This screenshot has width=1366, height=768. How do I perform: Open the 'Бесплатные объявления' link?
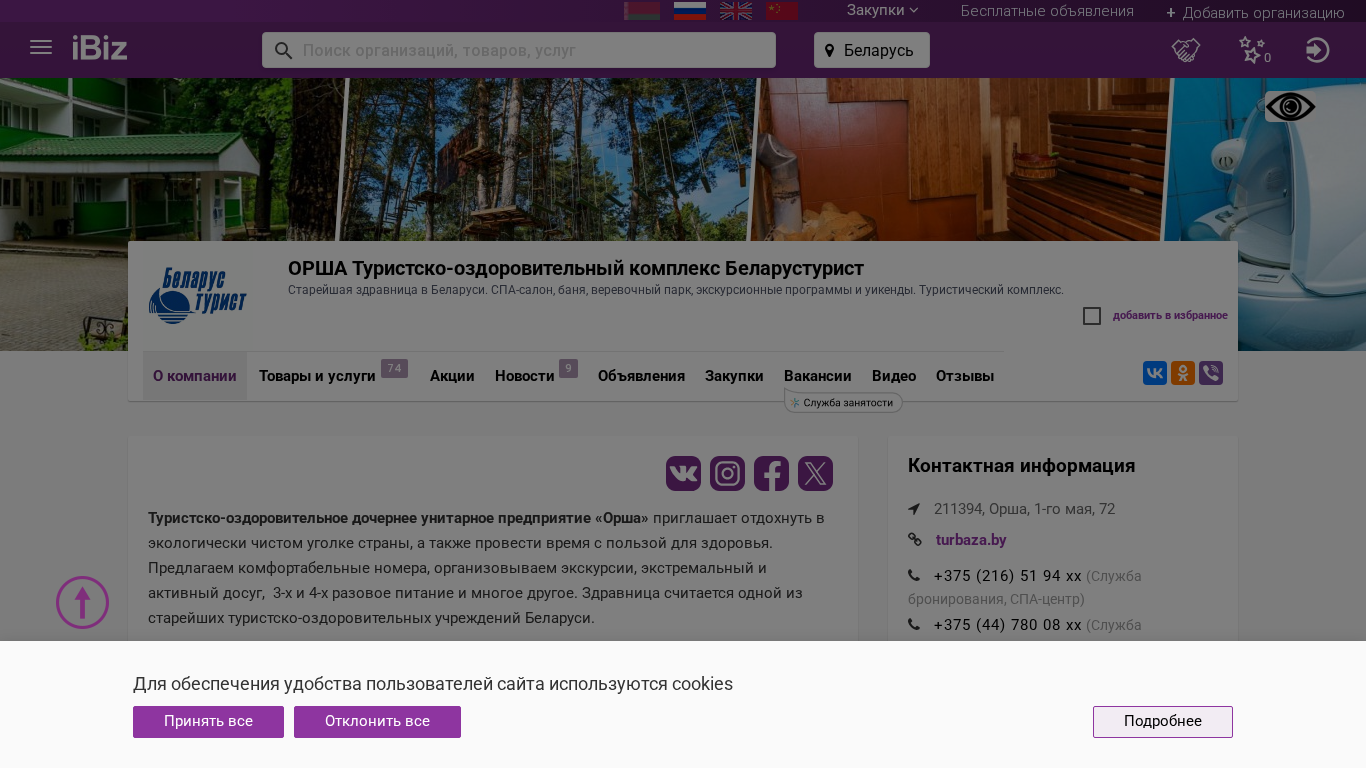(1047, 11)
